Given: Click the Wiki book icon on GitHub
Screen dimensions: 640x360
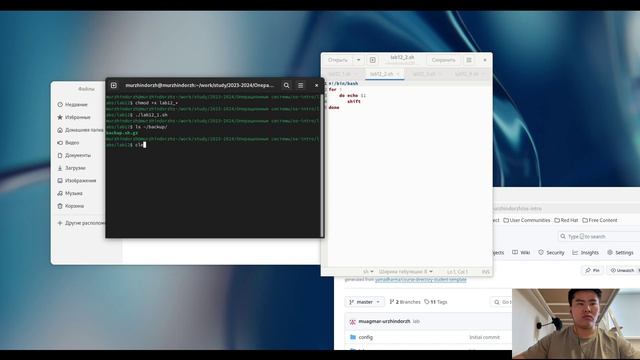Looking at the screenshot, I should (515, 252).
